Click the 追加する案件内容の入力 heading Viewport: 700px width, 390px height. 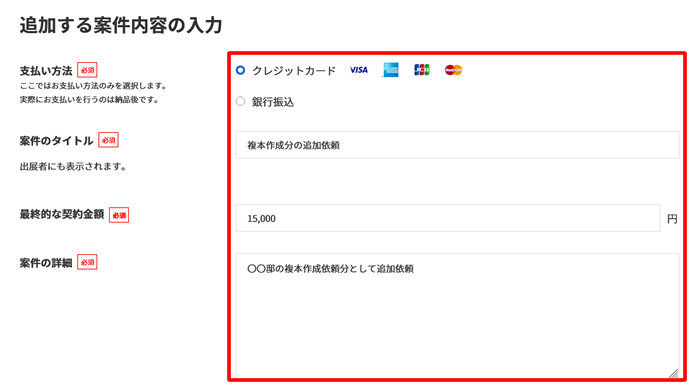tap(121, 25)
